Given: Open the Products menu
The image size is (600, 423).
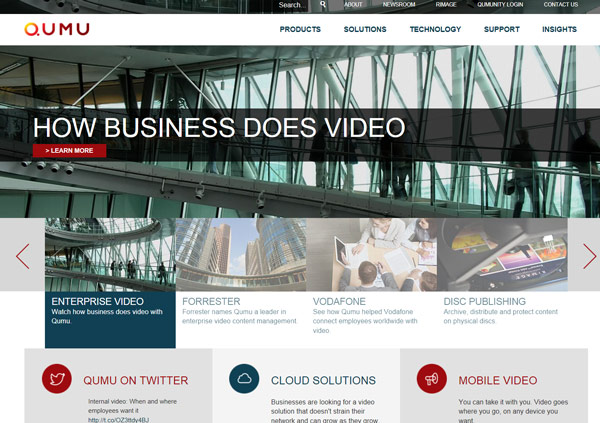Looking at the screenshot, I should (300, 29).
